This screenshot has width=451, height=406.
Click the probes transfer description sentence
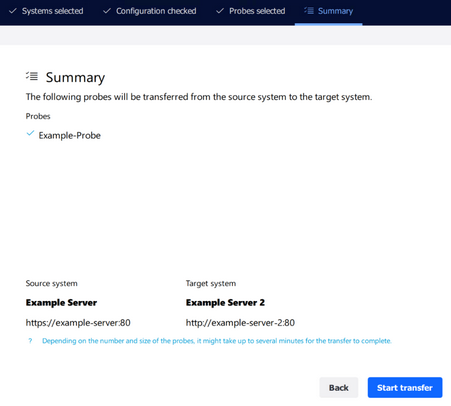click(x=199, y=97)
